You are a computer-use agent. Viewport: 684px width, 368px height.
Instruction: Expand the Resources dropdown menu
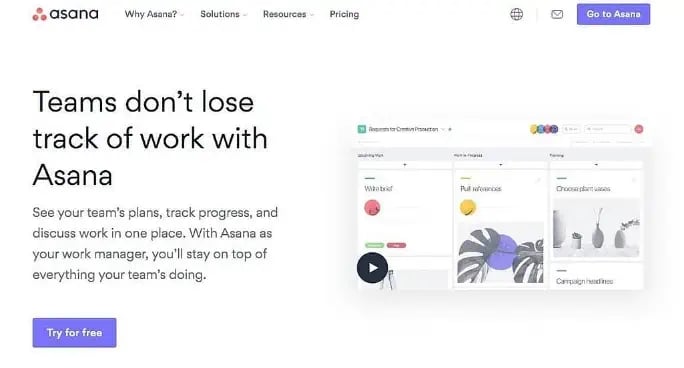pyautogui.click(x=288, y=14)
